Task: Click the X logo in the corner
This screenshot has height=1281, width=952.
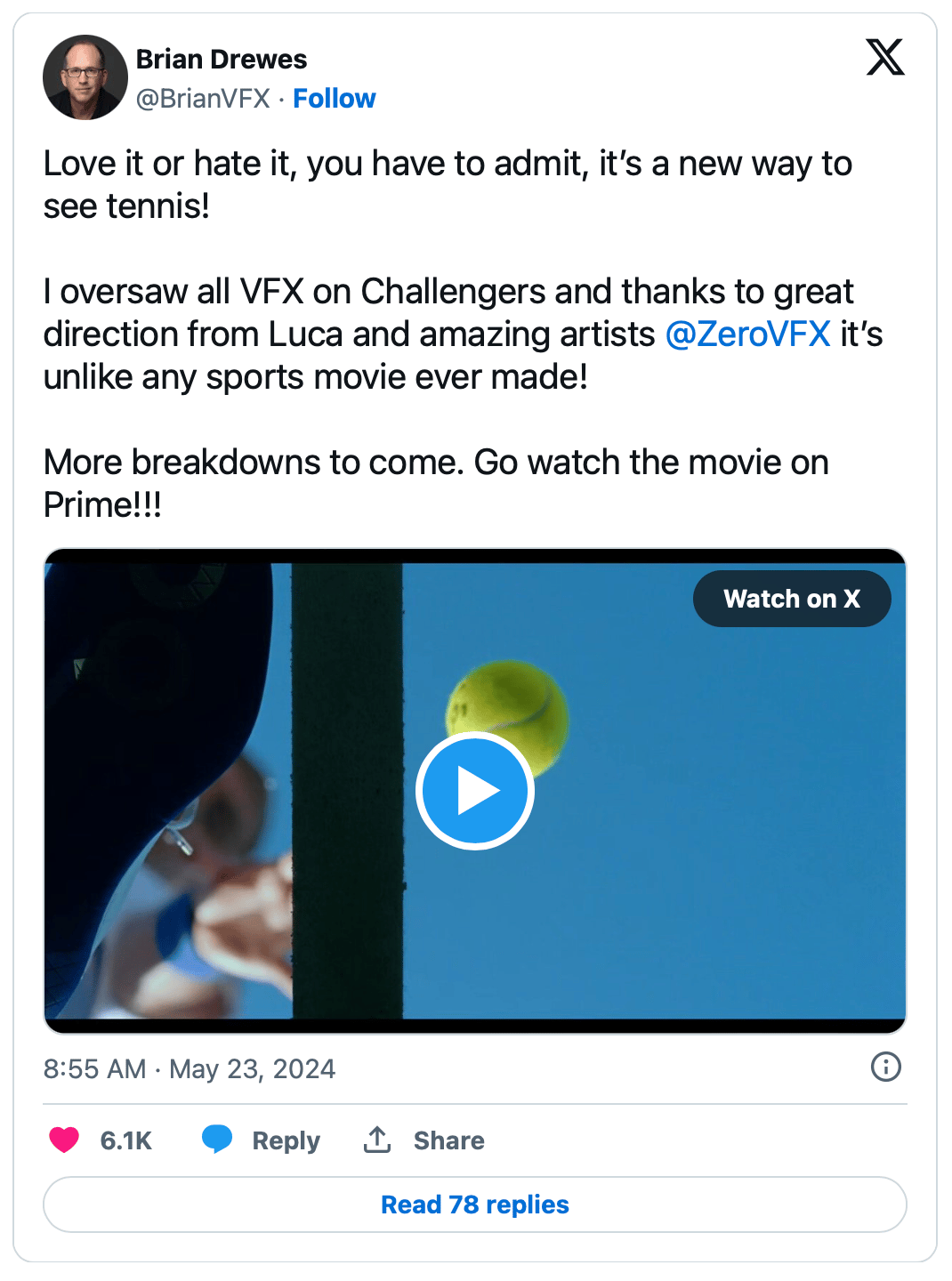Action: click(x=884, y=58)
